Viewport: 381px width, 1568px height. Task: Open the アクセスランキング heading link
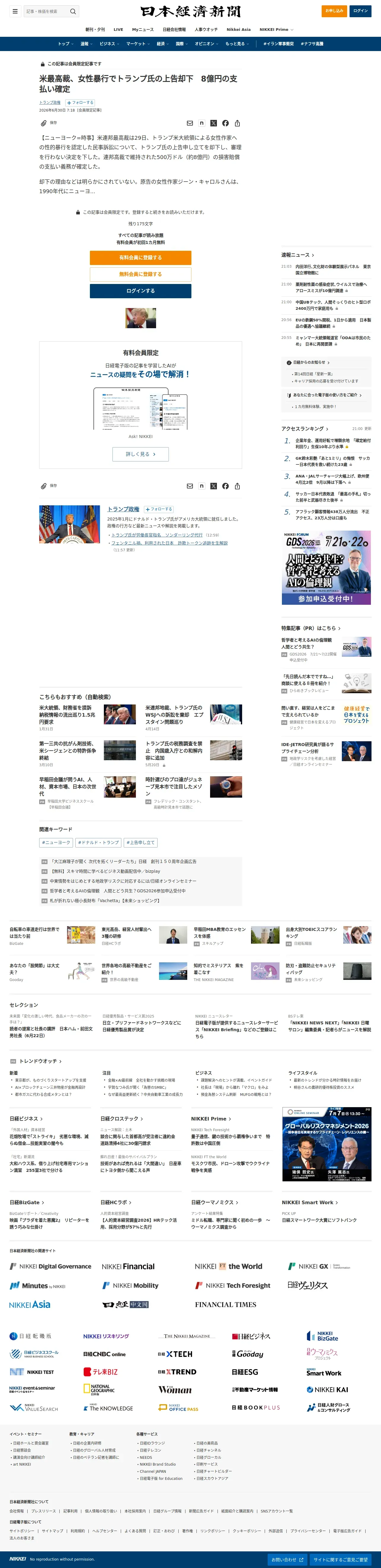pos(305,428)
